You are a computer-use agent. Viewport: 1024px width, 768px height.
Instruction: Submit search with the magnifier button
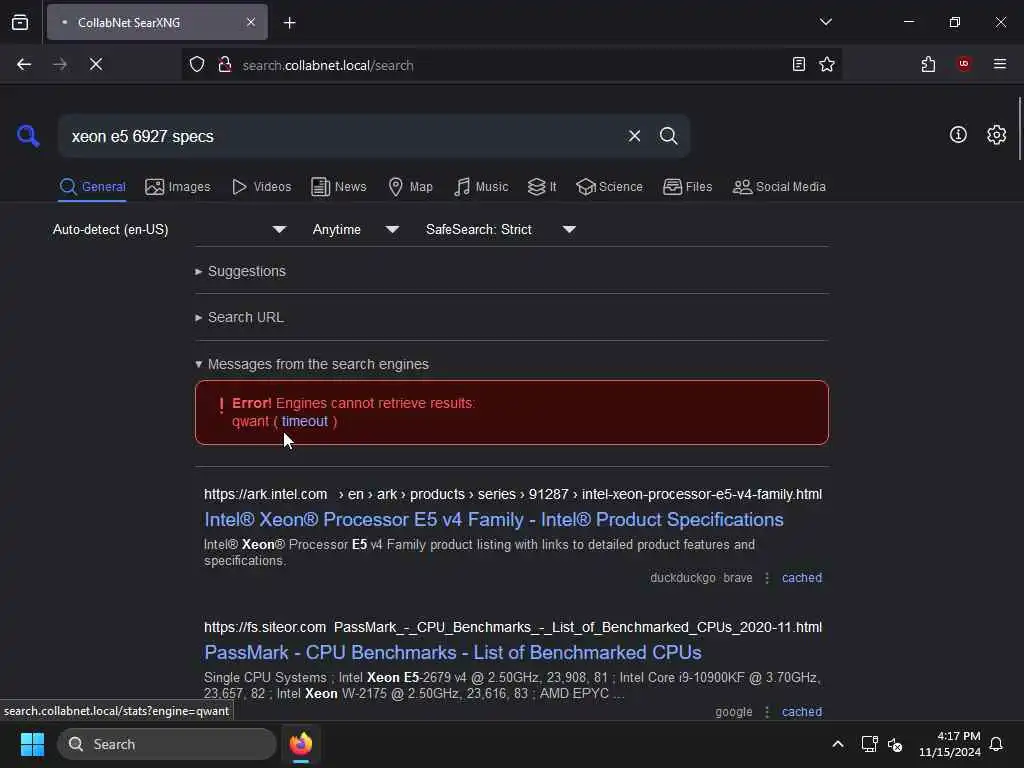click(x=668, y=136)
